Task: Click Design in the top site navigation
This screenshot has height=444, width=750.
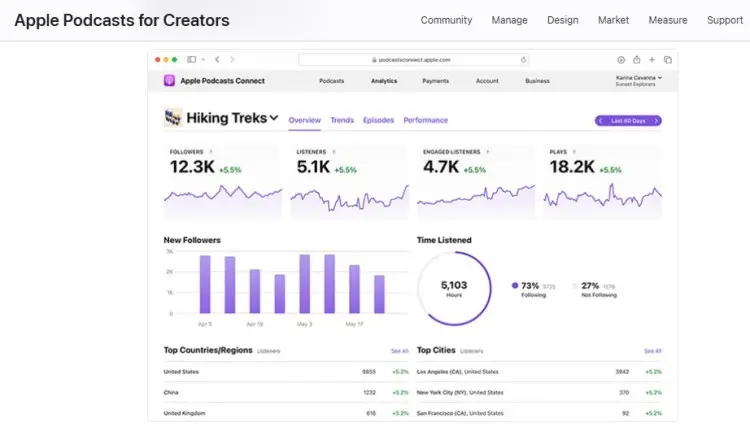Action: click(563, 20)
